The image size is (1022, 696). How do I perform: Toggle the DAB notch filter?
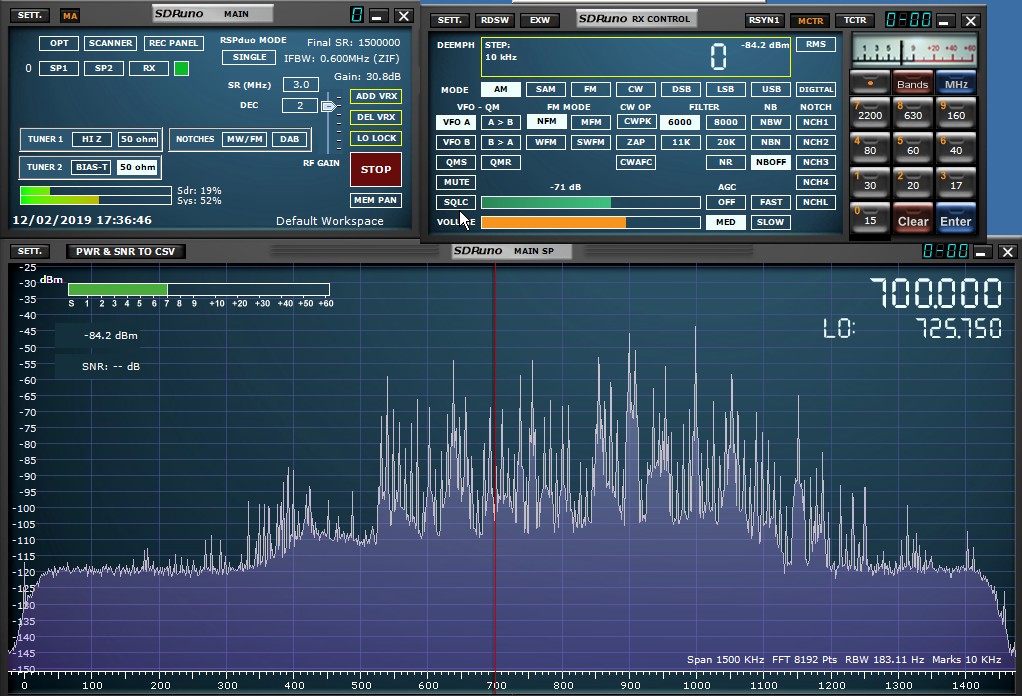pos(289,139)
